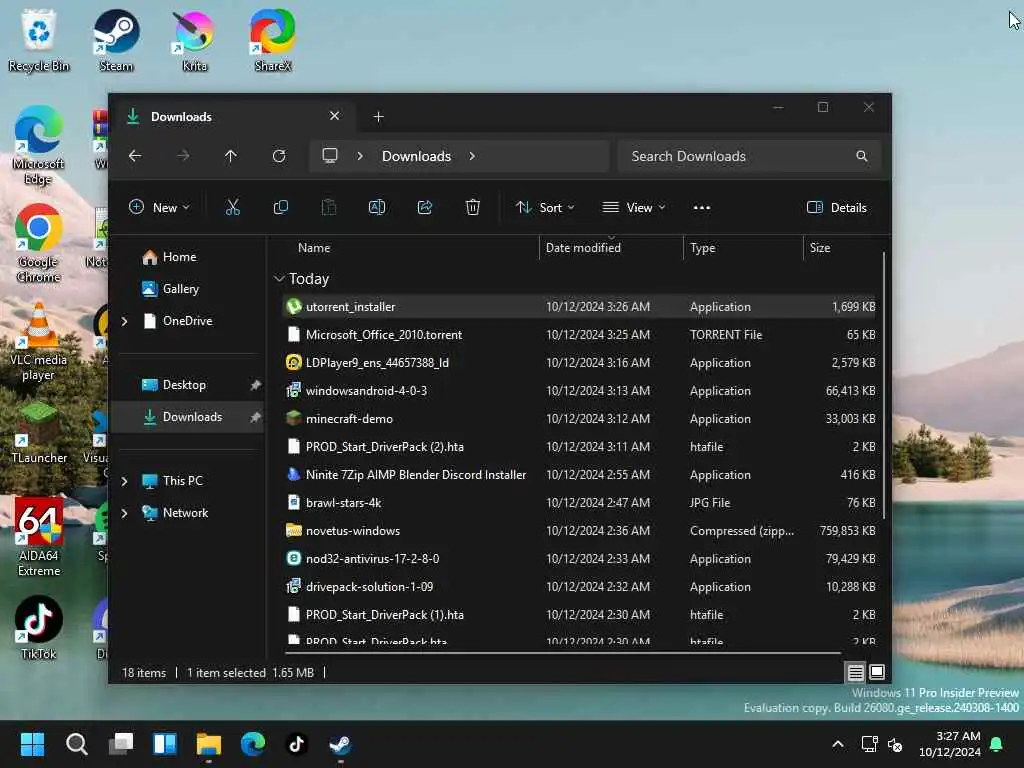Image resolution: width=1024 pixels, height=768 pixels.
Task: Select minecraft-demo file
Action: [579, 419]
